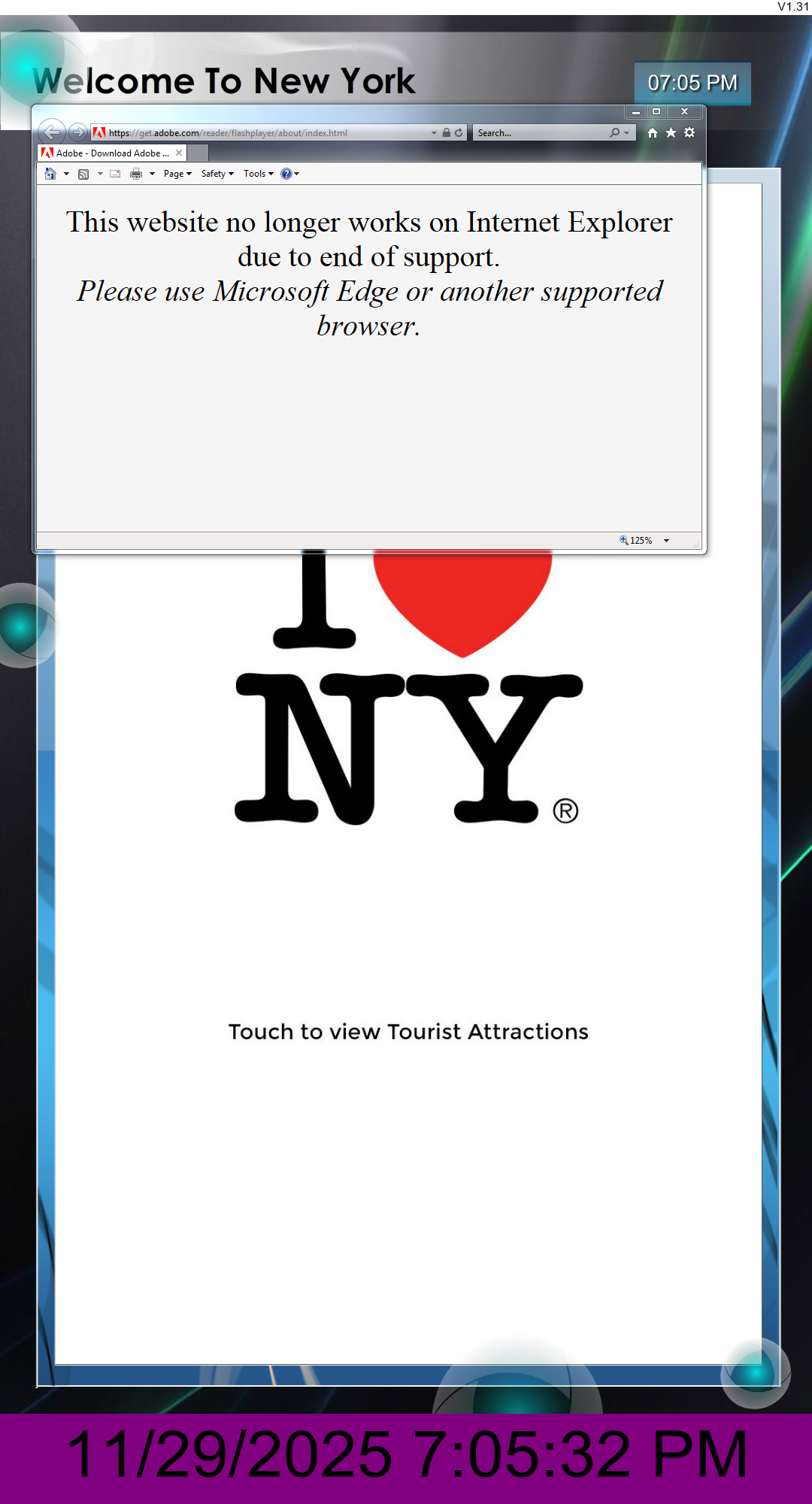This screenshot has height=1504, width=812.
Task: Refresh the page with the reload icon
Action: pyautogui.click(x=459, y=132)
